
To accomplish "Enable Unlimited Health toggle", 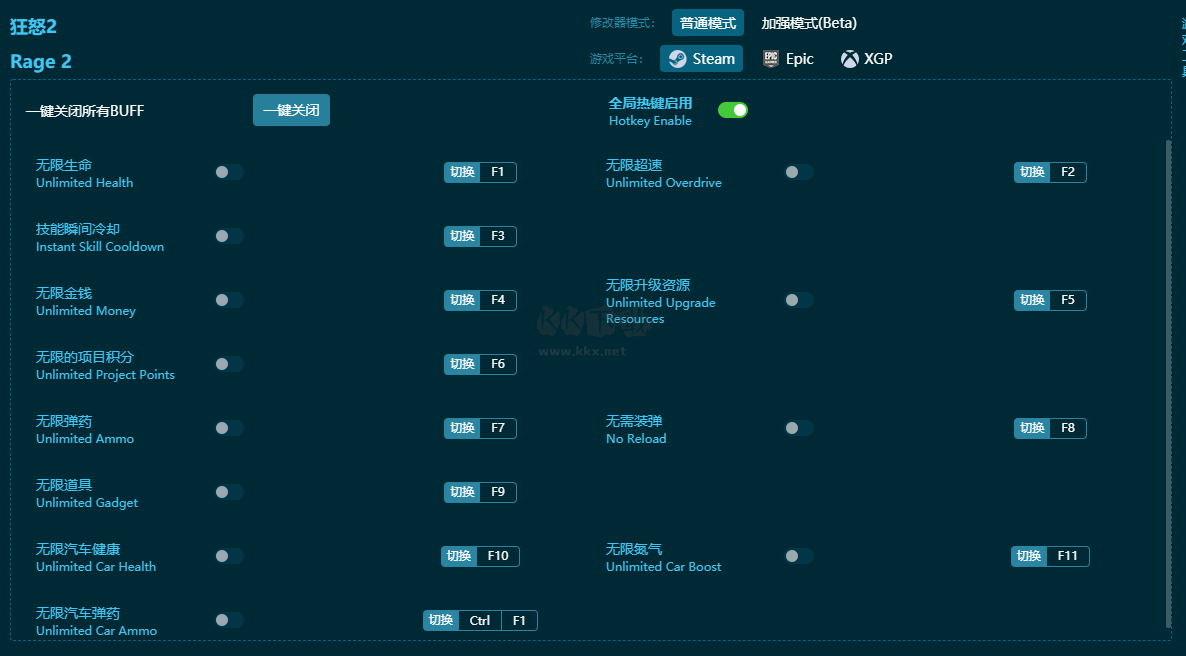I will pyautogui.click(x=228, y=172).
